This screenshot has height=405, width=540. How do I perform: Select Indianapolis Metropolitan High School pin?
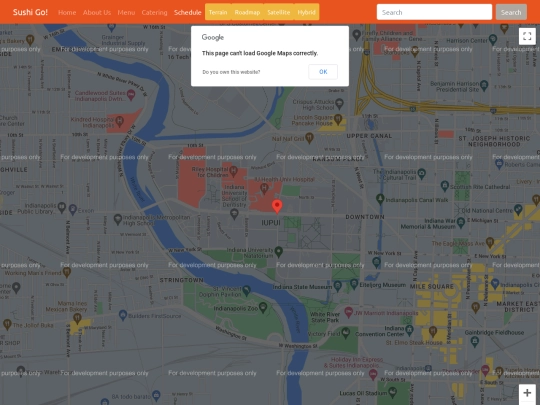click(118, 219)
